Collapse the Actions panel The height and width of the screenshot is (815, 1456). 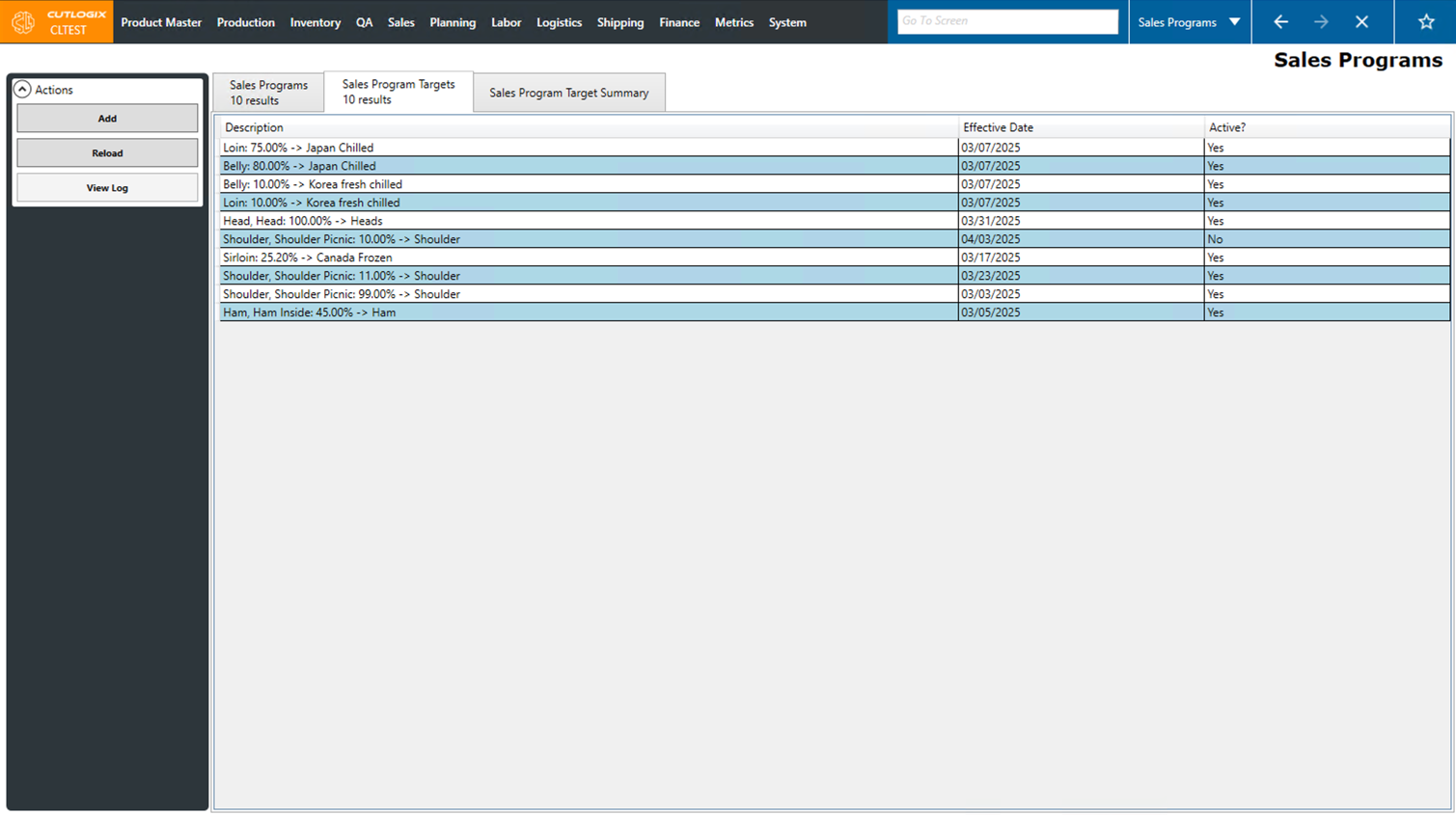click(22, 89)
